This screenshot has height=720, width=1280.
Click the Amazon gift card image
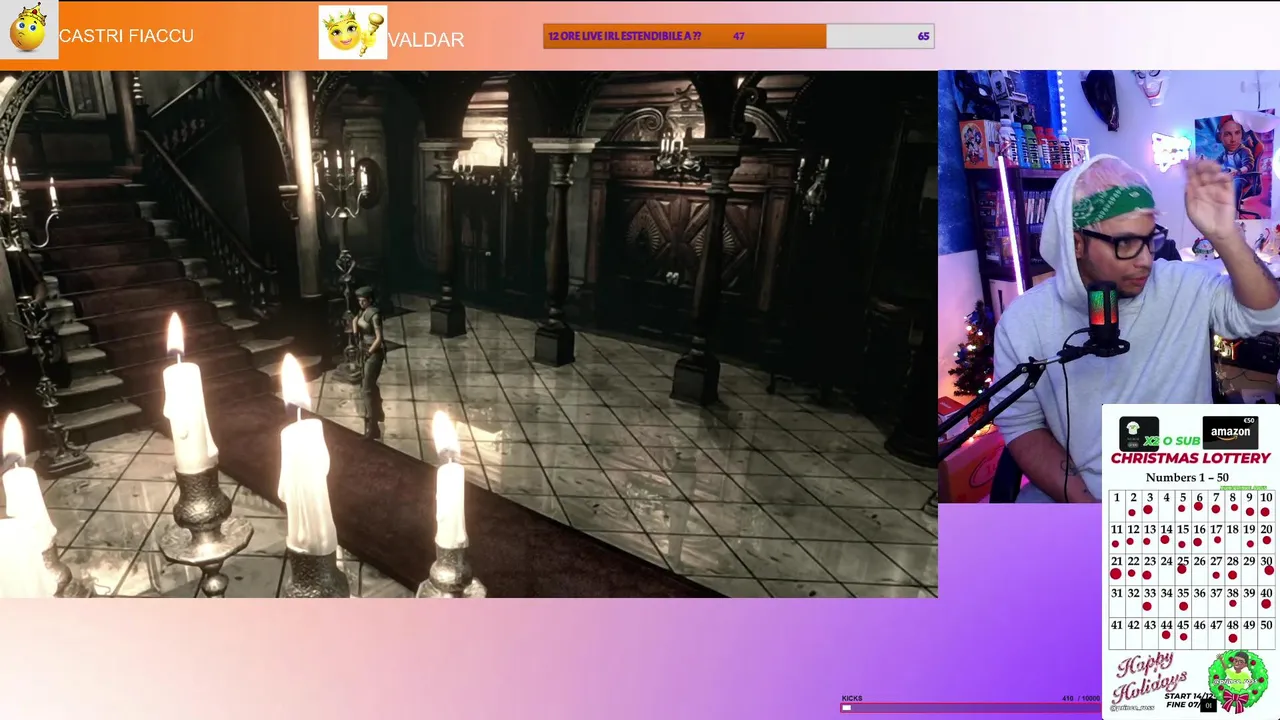pyautogui.click(x=1230, y=432)
